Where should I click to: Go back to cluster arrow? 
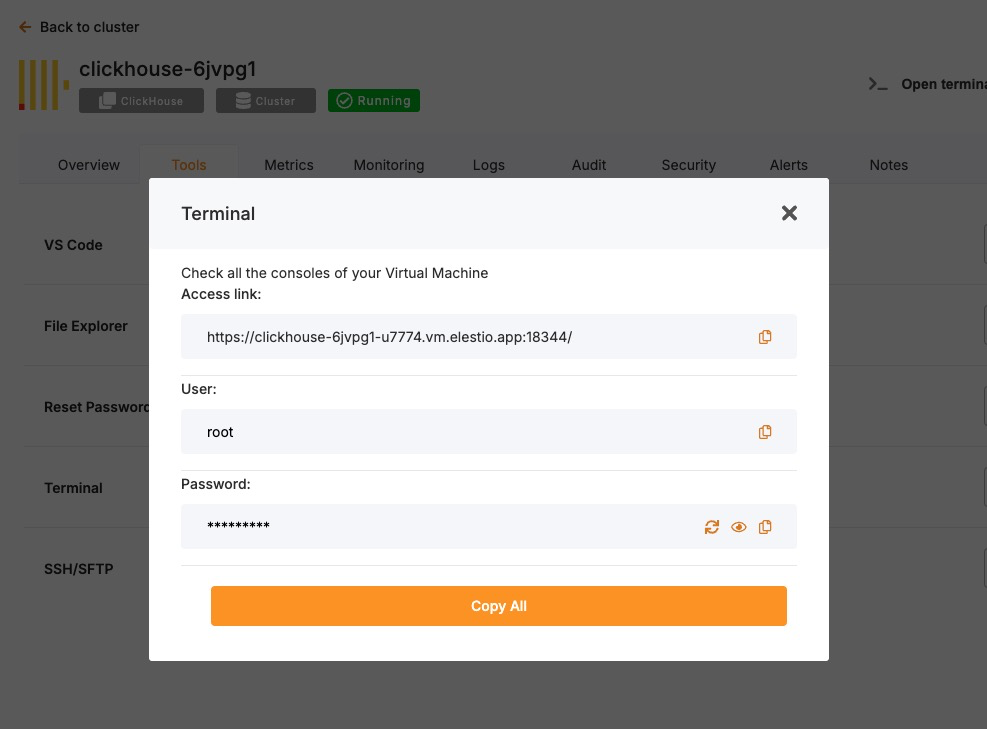25,27
